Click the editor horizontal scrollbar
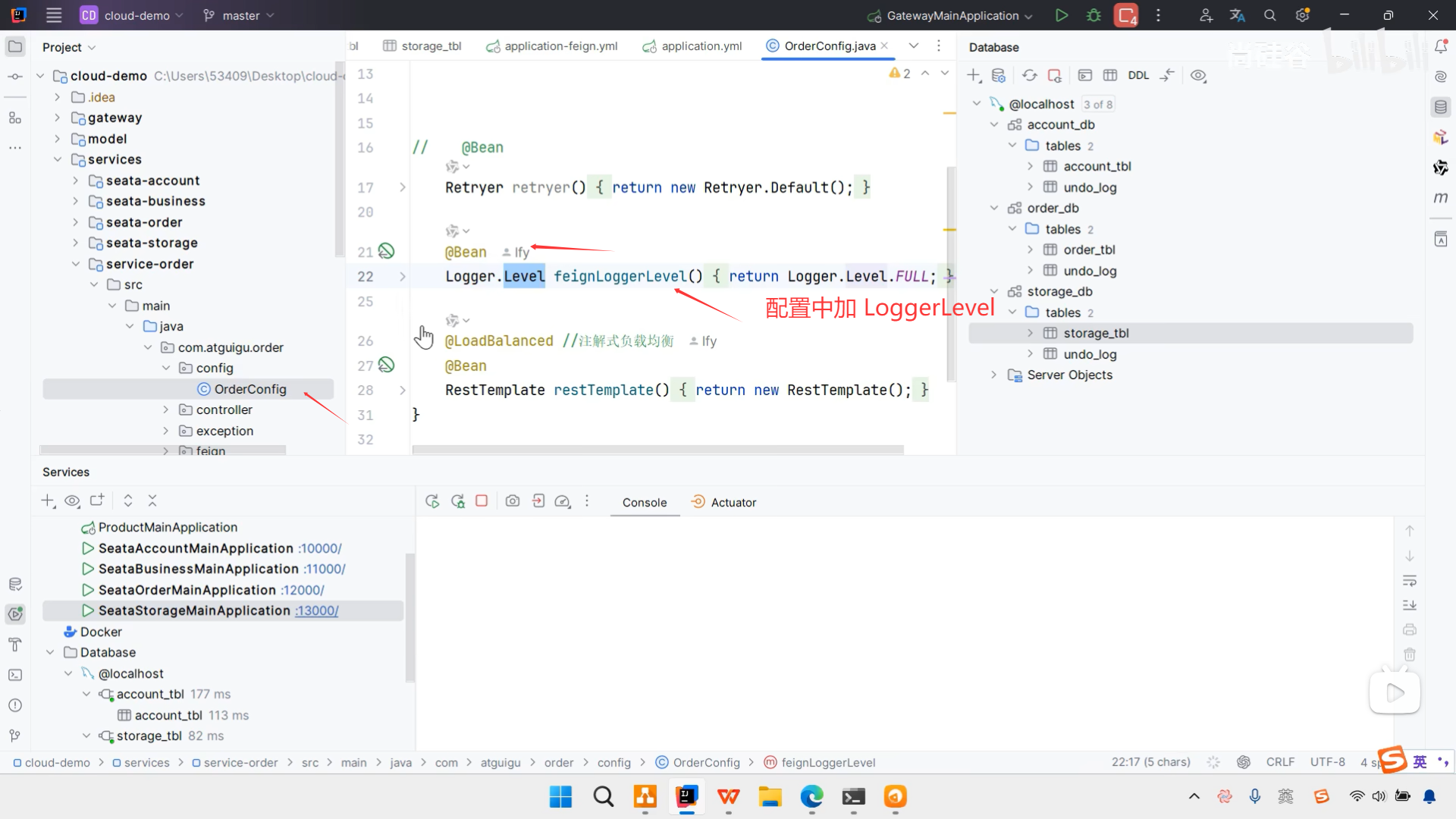Screen dimensions: 1456x819 coord(657,450)
